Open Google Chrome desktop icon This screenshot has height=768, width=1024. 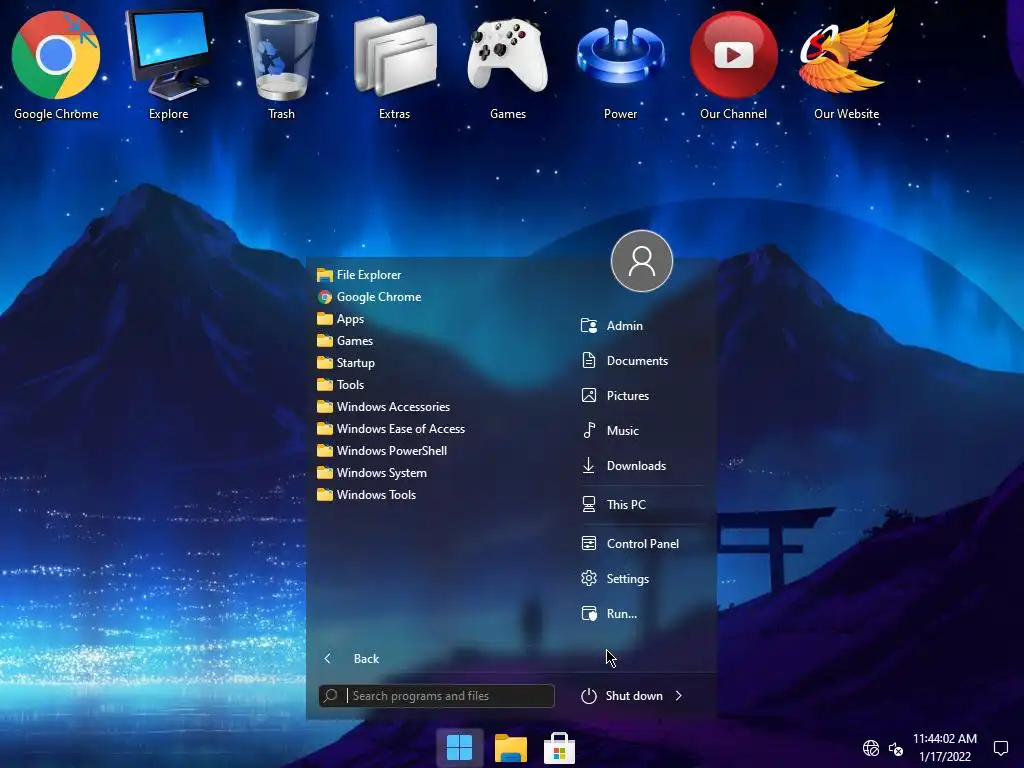click(x=56, y=65)
